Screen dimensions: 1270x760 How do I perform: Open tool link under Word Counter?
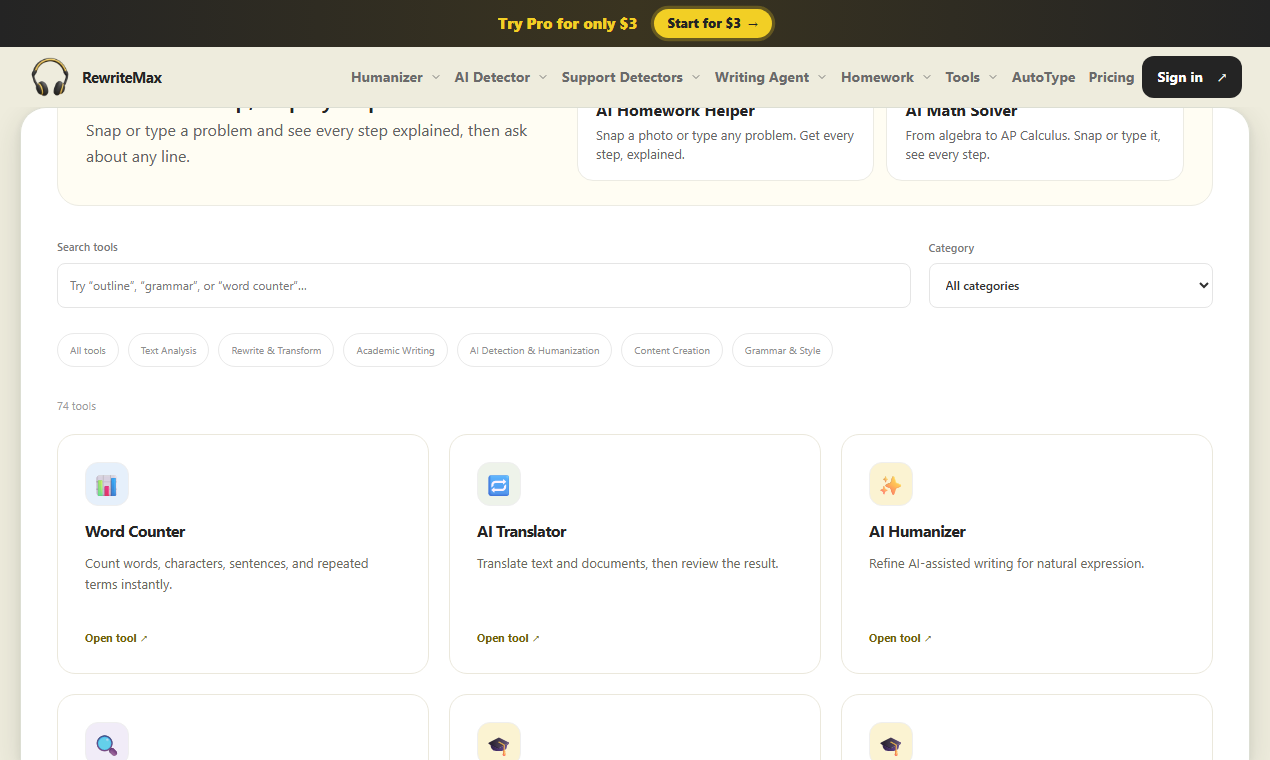(116, 638)
